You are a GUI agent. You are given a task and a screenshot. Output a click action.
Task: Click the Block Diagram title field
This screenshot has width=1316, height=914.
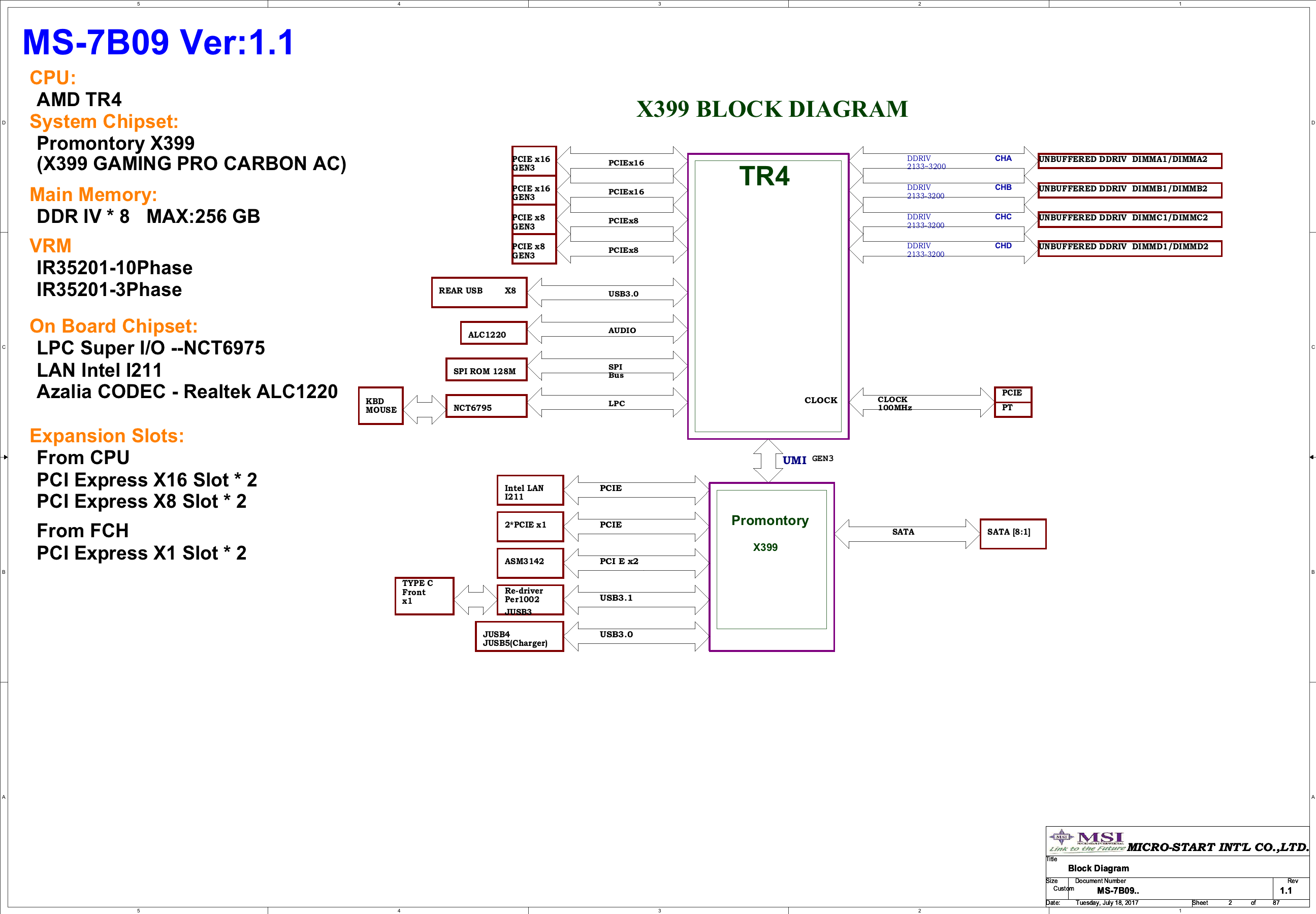(1098, 868)
